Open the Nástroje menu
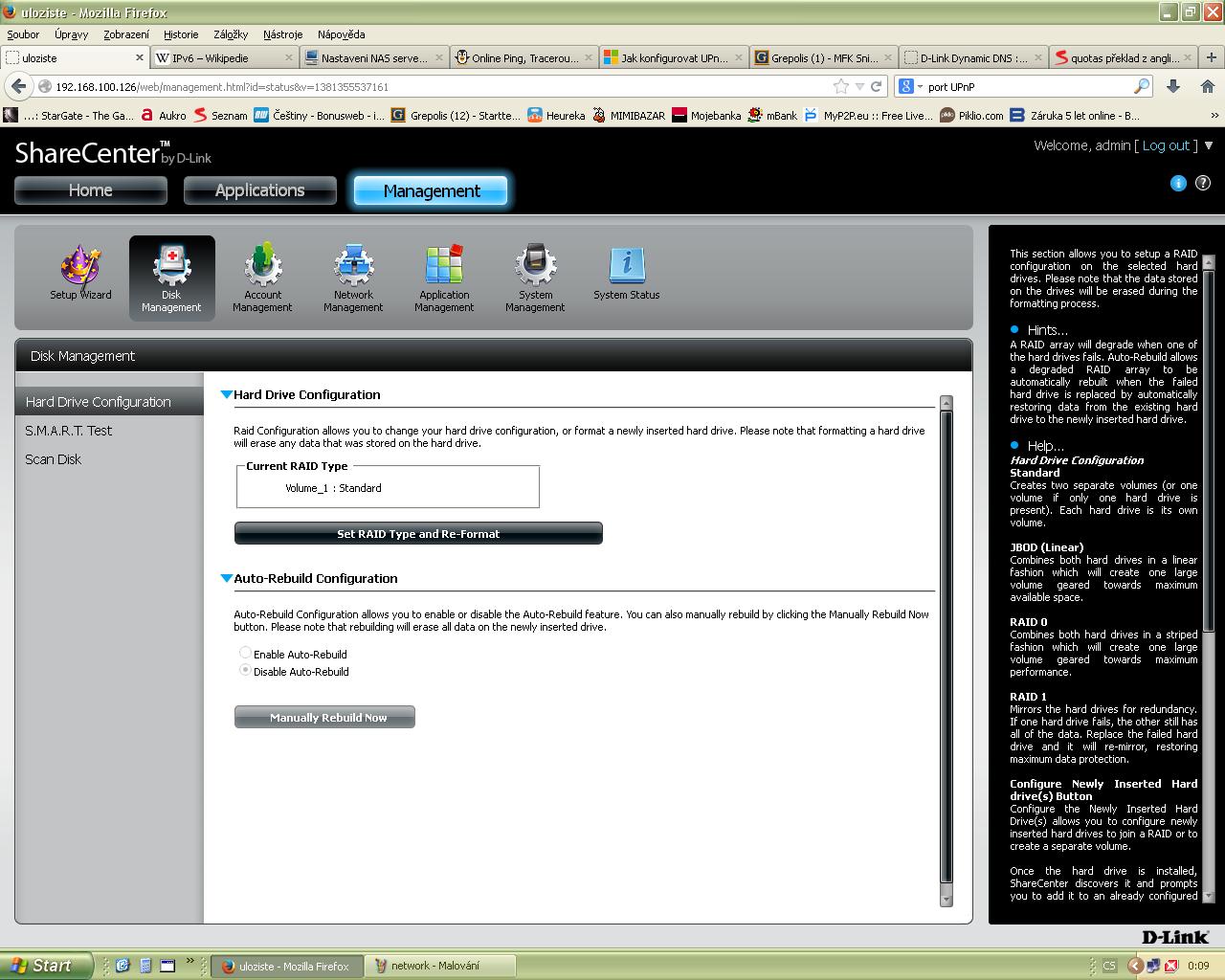 282,34
